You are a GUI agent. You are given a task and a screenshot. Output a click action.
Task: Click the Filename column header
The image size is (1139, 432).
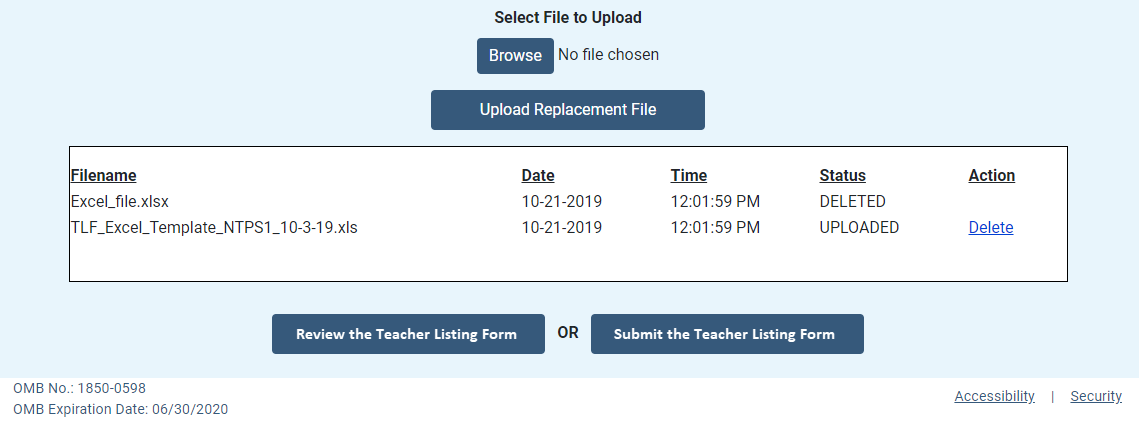tap(104, 176)
